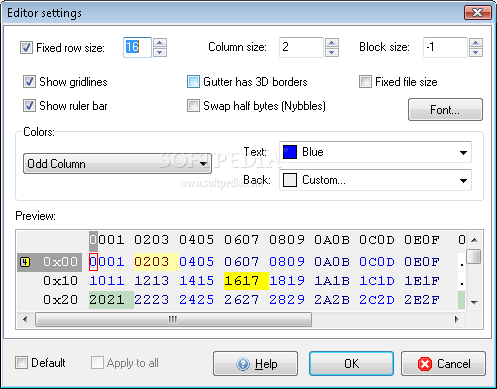497x389 pixels.
Task: Click the Block size input field
Action: tap(445, 47)
